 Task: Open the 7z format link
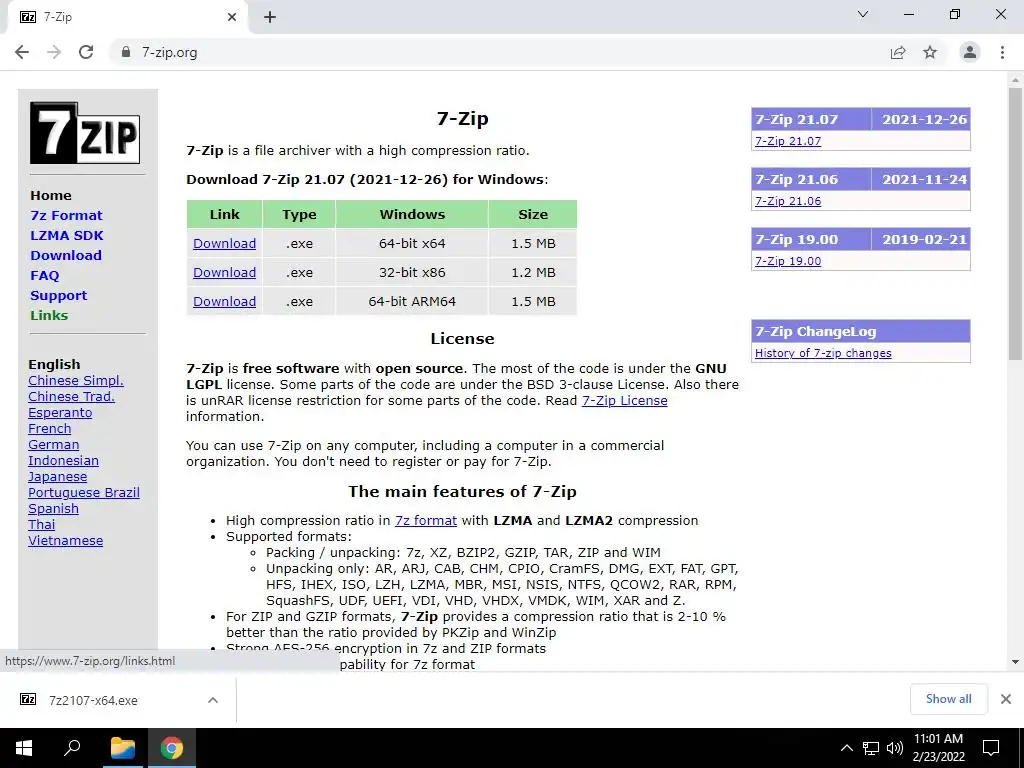pos(426,520)
